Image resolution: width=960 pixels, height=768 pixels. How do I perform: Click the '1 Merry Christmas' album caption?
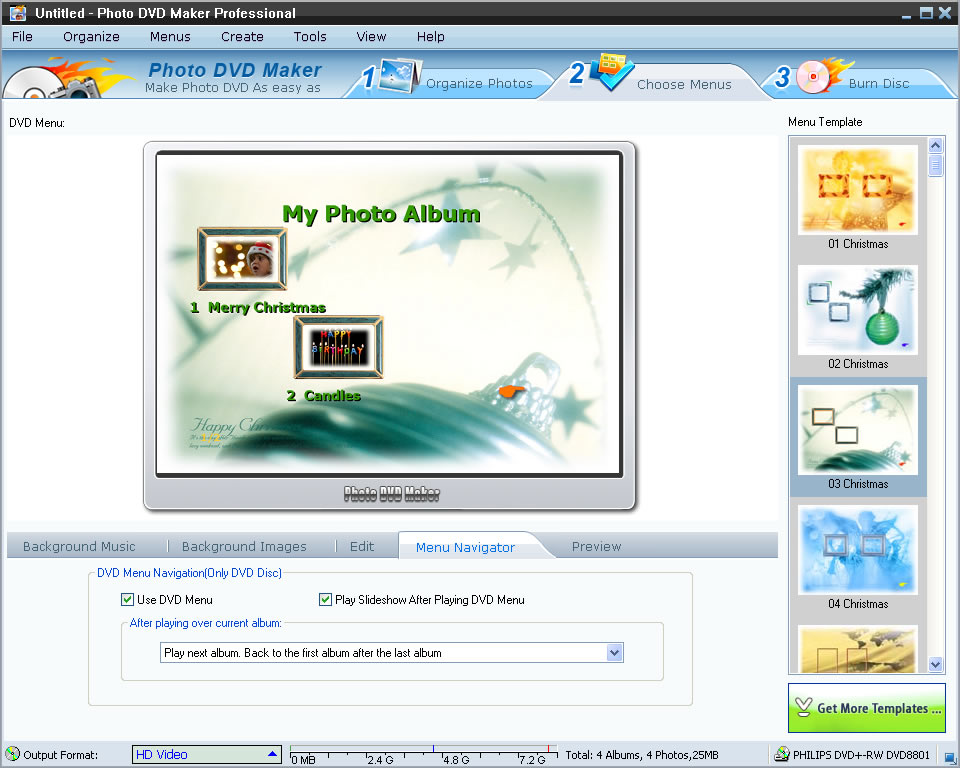[x=258, y=307]
